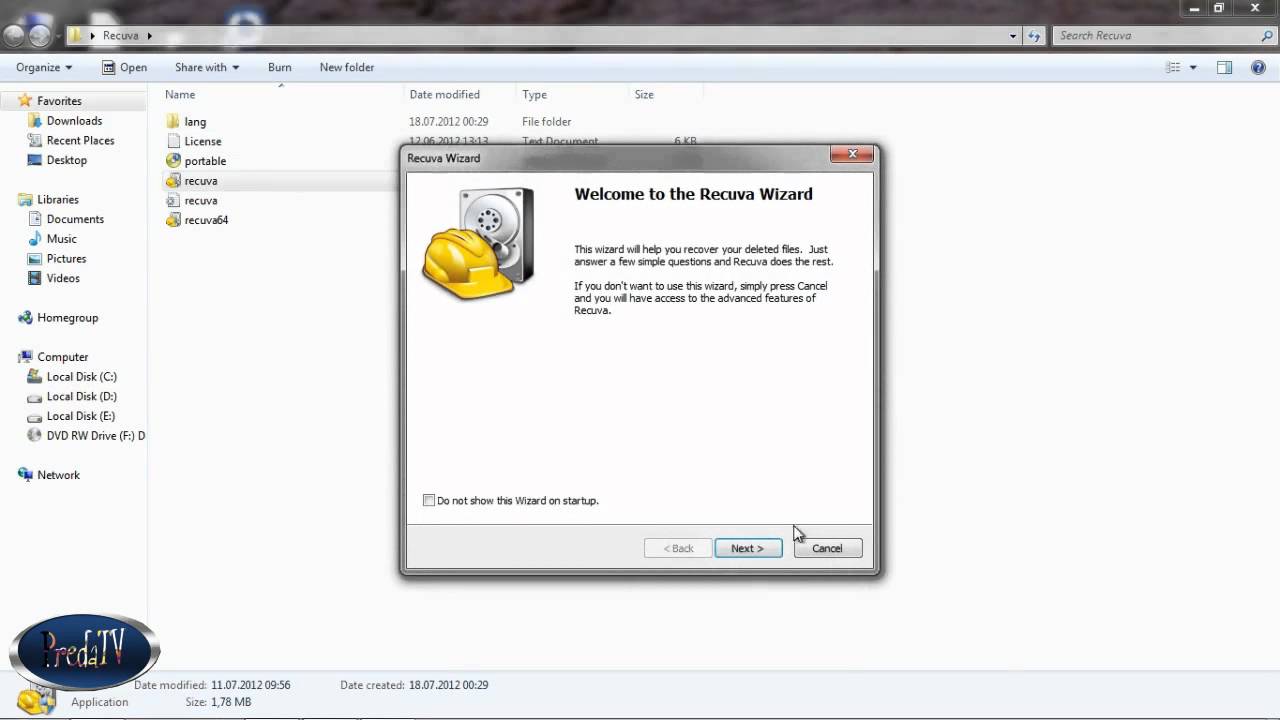Image resolution: width=1280 pixels, height=720 pixels.
Task: Click the change view icon
Action: click(1174, 67)
